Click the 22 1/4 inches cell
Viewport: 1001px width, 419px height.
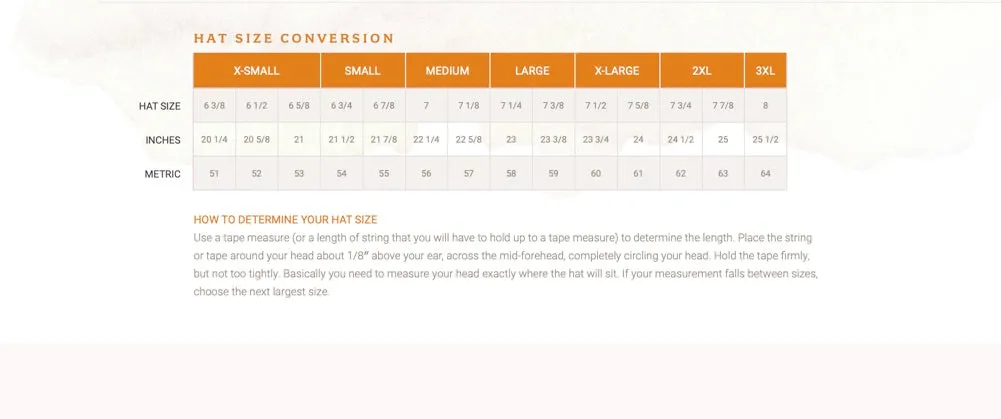[x=426, y=139]
